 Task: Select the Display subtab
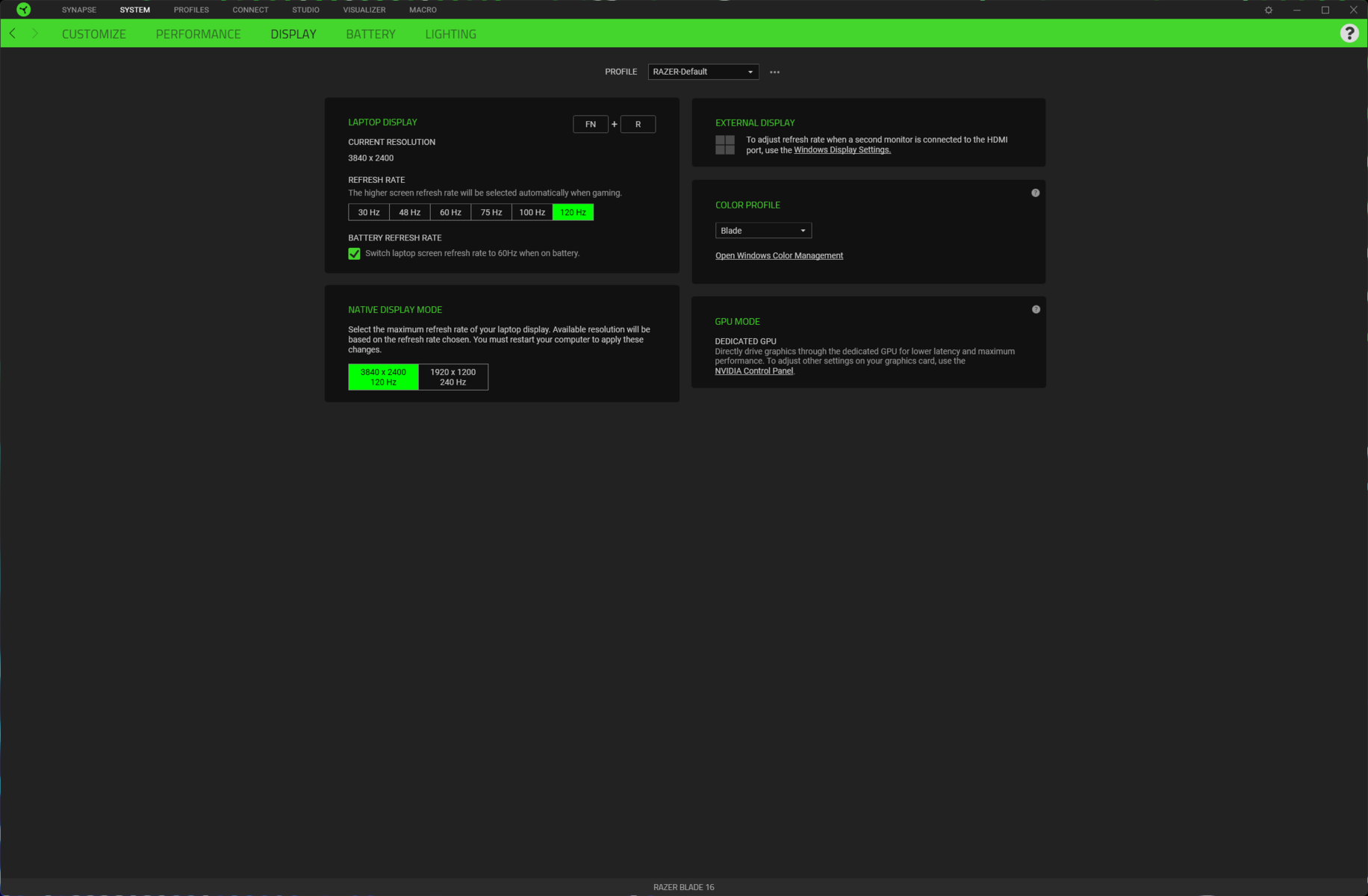coord(293,34)
